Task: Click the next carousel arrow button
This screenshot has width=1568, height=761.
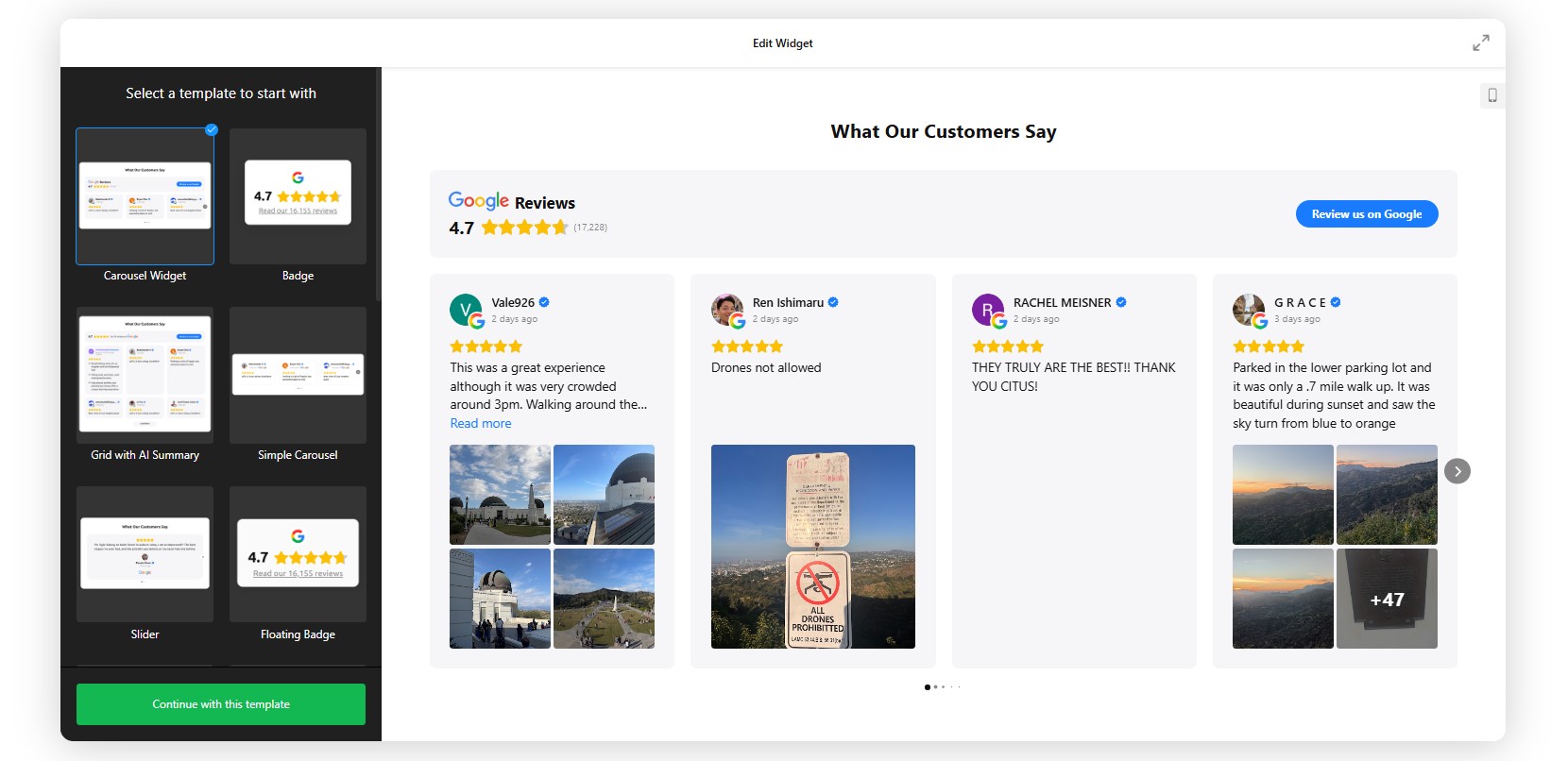Action: pos(1457,471)
